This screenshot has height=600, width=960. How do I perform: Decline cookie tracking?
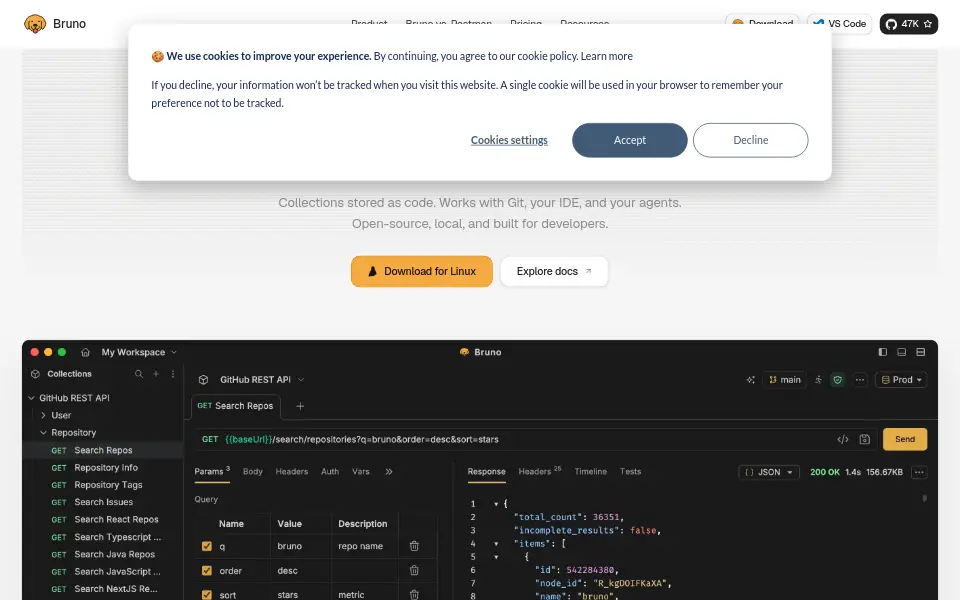tap(751, 140)
